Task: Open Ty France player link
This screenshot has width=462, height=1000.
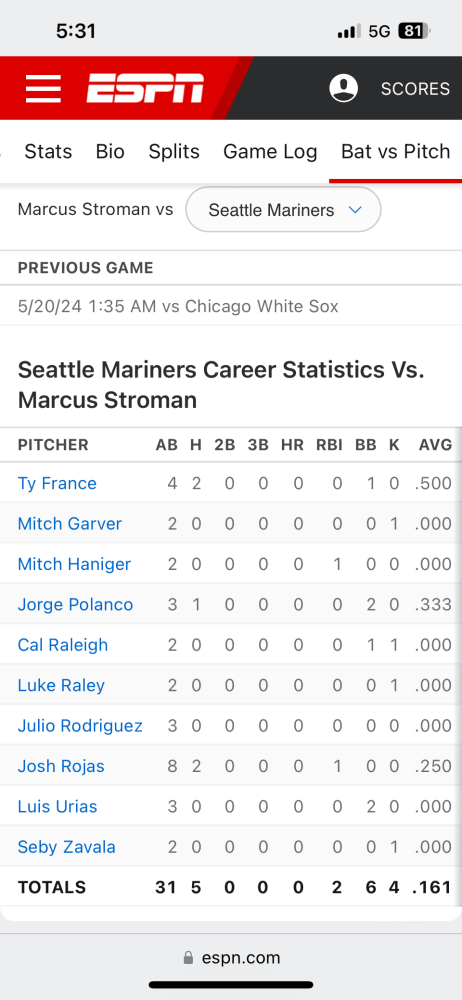Action: pyautogui.click(x=57, y=483)
